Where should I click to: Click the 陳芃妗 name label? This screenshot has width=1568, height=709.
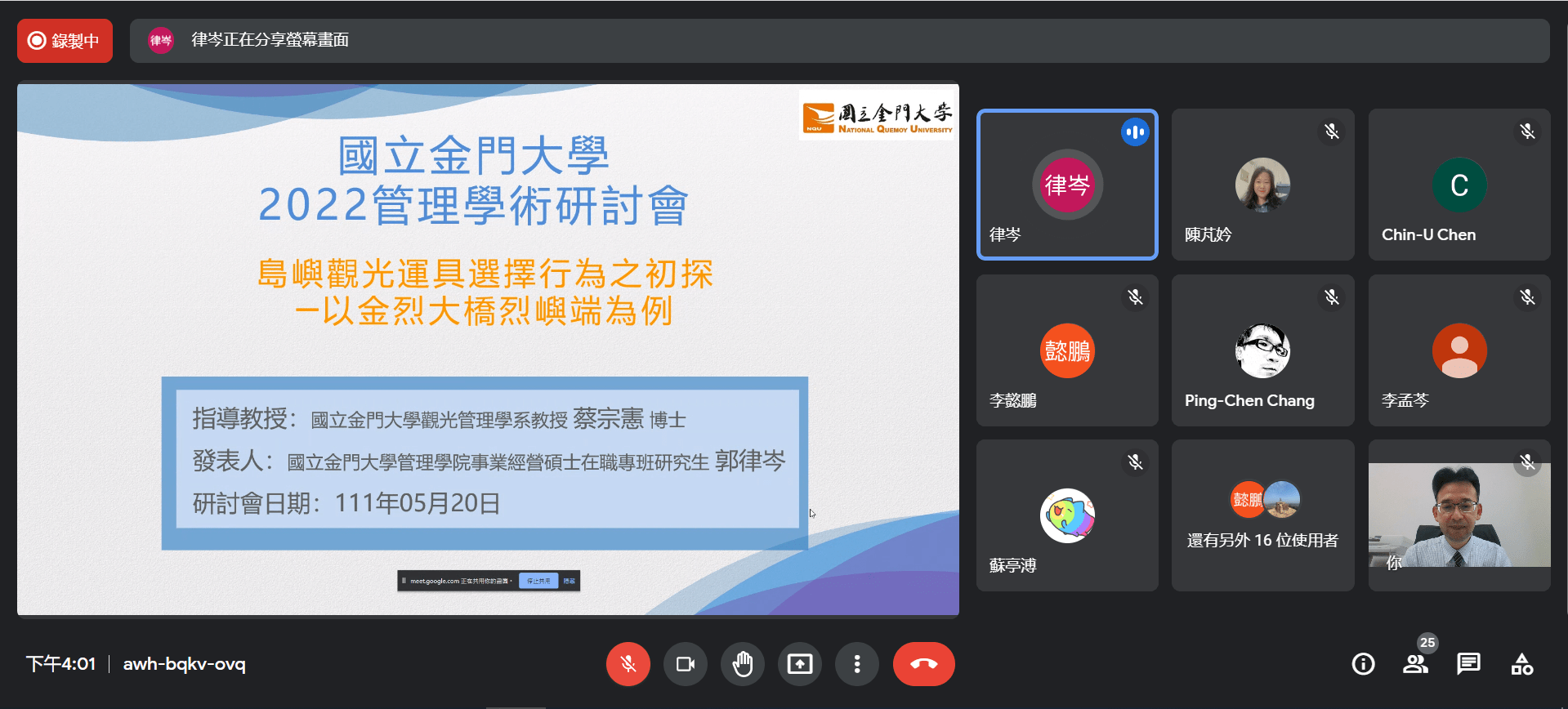[x=1208, y=234]
